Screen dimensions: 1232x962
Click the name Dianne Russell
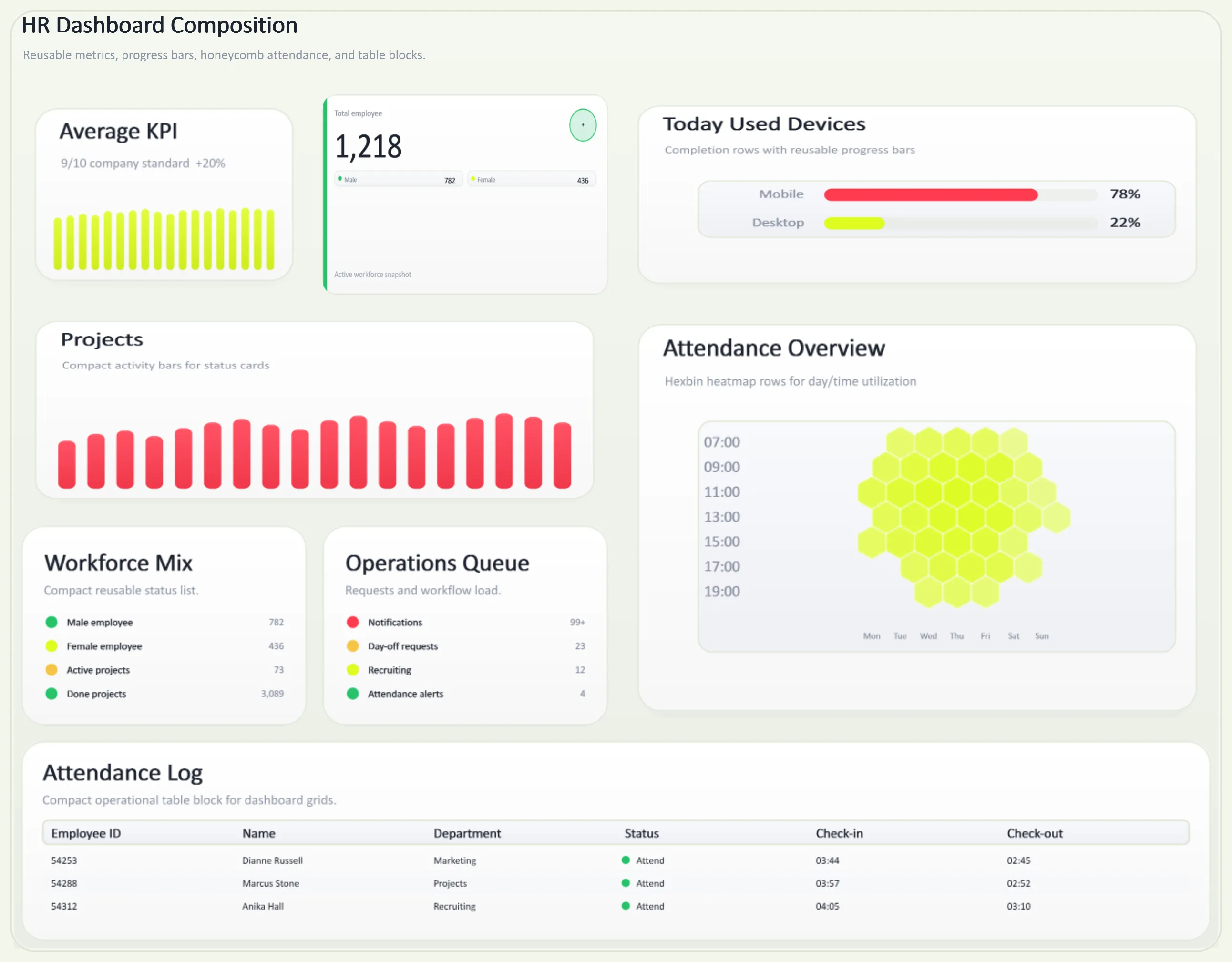(272, 860)
